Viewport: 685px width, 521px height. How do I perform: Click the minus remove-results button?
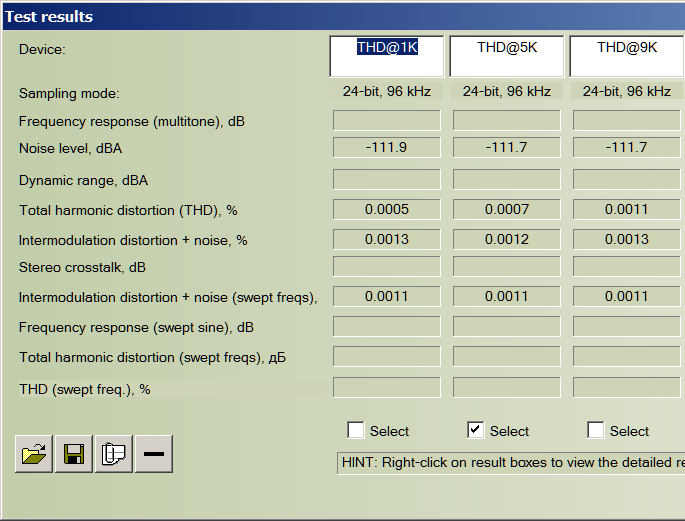pyautogui.click(x=154, y=454)
